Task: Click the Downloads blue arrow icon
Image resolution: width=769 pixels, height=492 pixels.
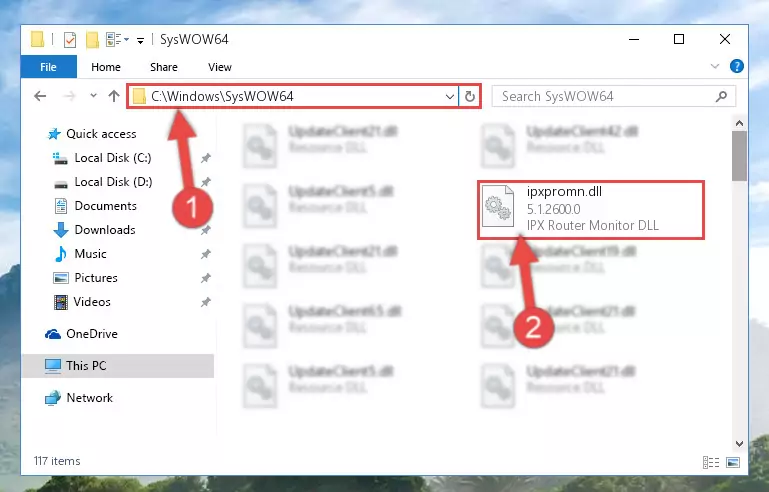Action: pos(61,230)
